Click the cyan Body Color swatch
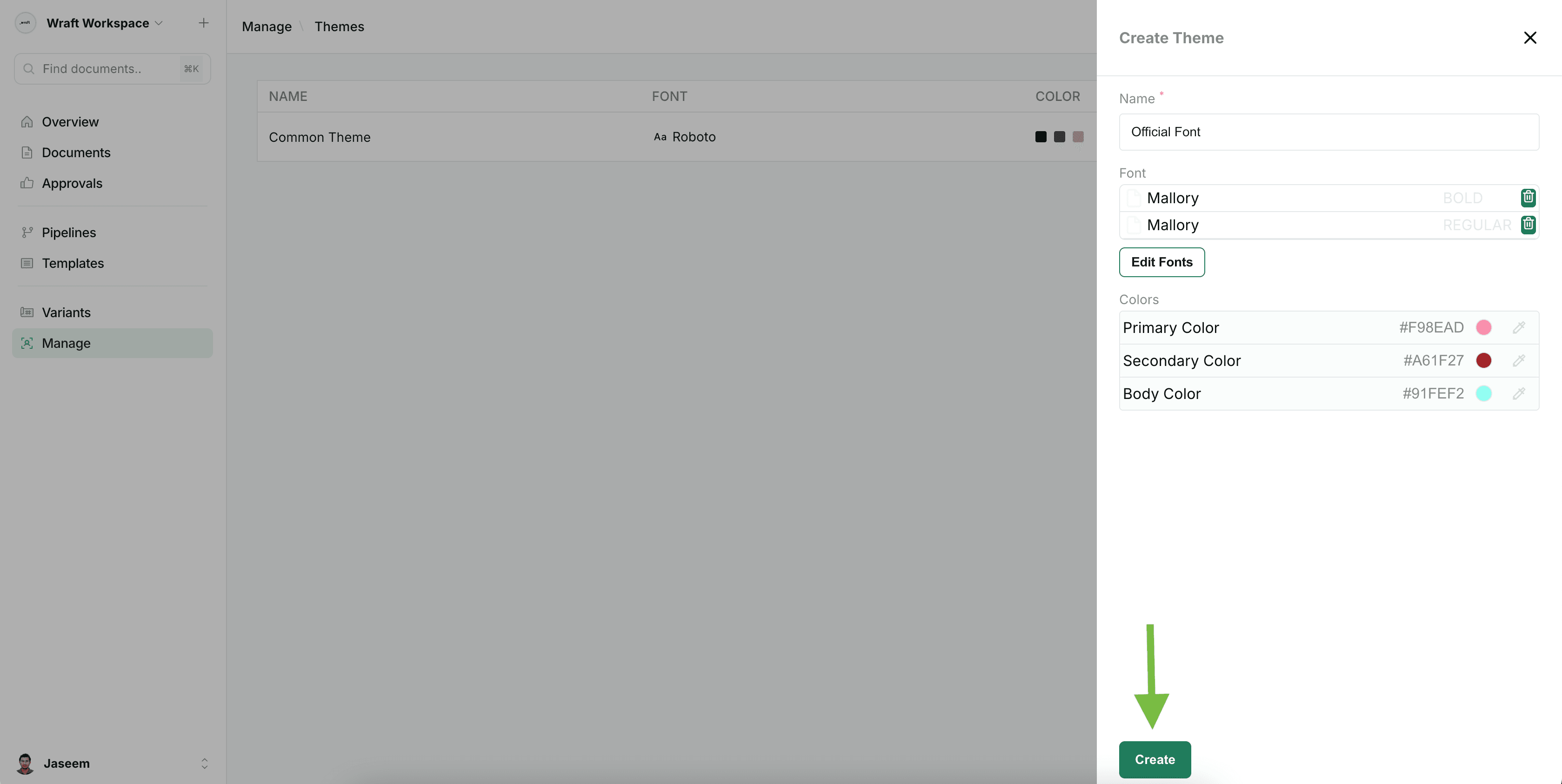The width and height of the screenshot is (1562, 784). point(1483,393)
